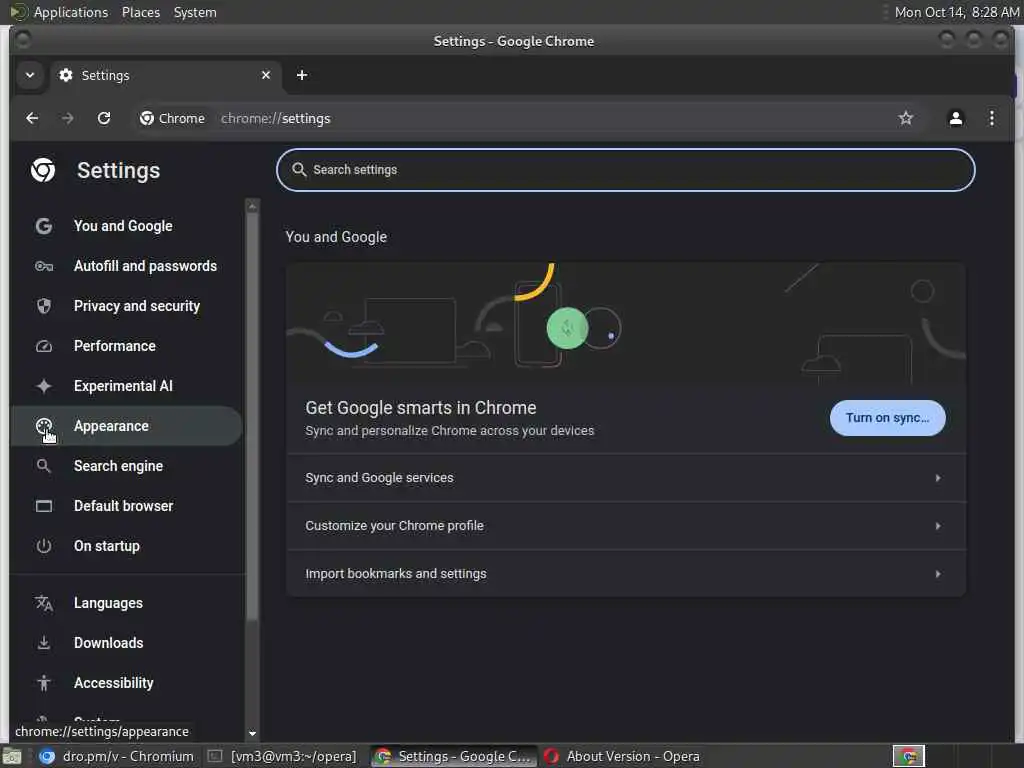Open the Places menu
Viewport: 1024px width, 768px height.
[140, 12]
